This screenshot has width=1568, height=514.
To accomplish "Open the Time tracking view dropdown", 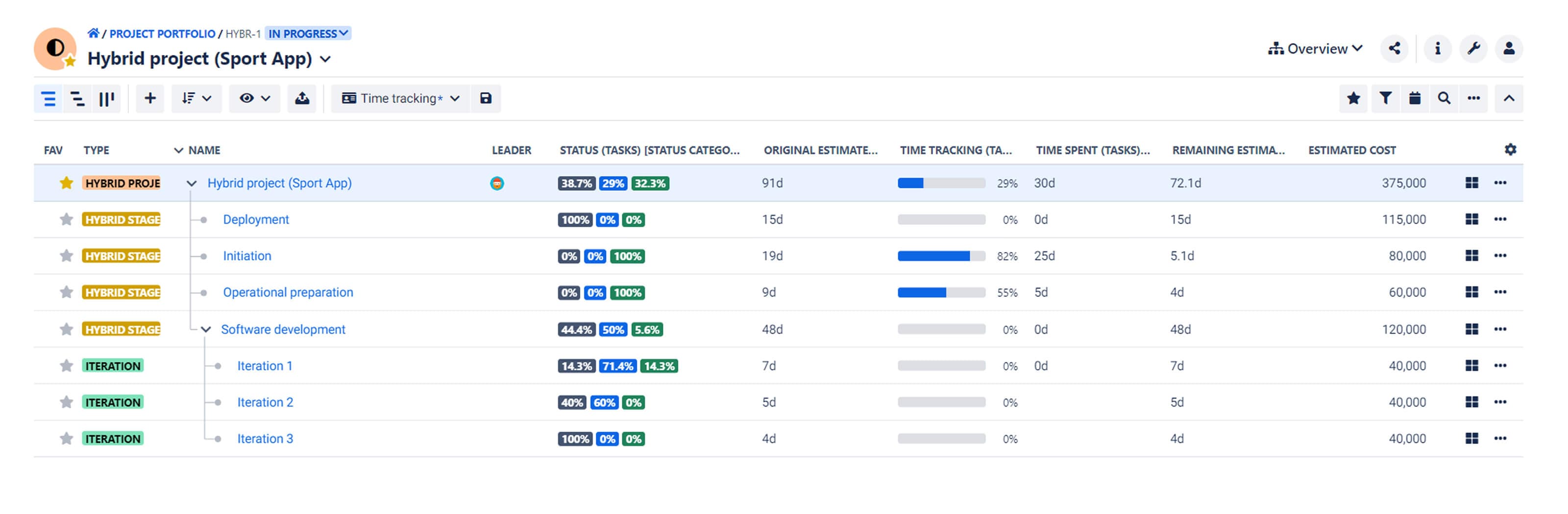I will [400, 98].
